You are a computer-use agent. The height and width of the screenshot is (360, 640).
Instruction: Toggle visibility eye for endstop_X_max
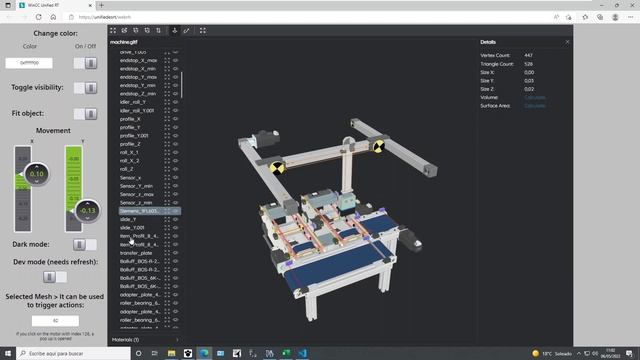(x=176, y=60)
